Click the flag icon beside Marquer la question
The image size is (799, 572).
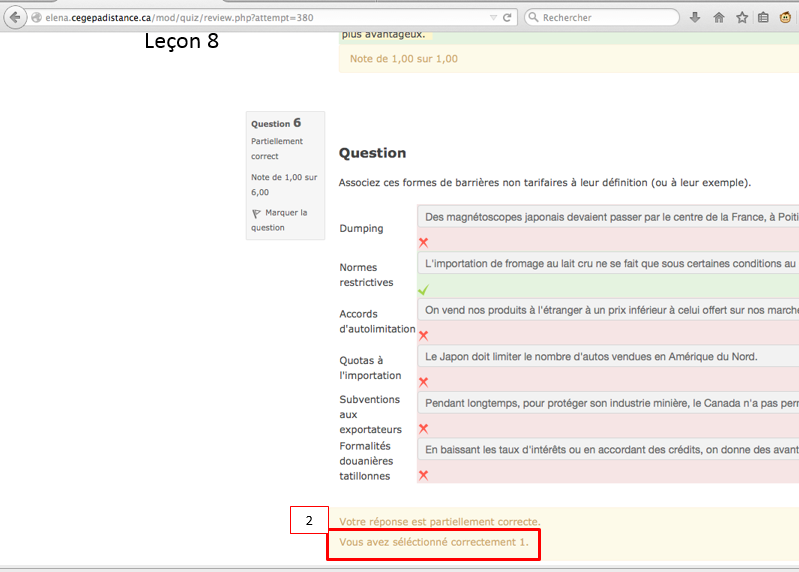coord(256,213)
